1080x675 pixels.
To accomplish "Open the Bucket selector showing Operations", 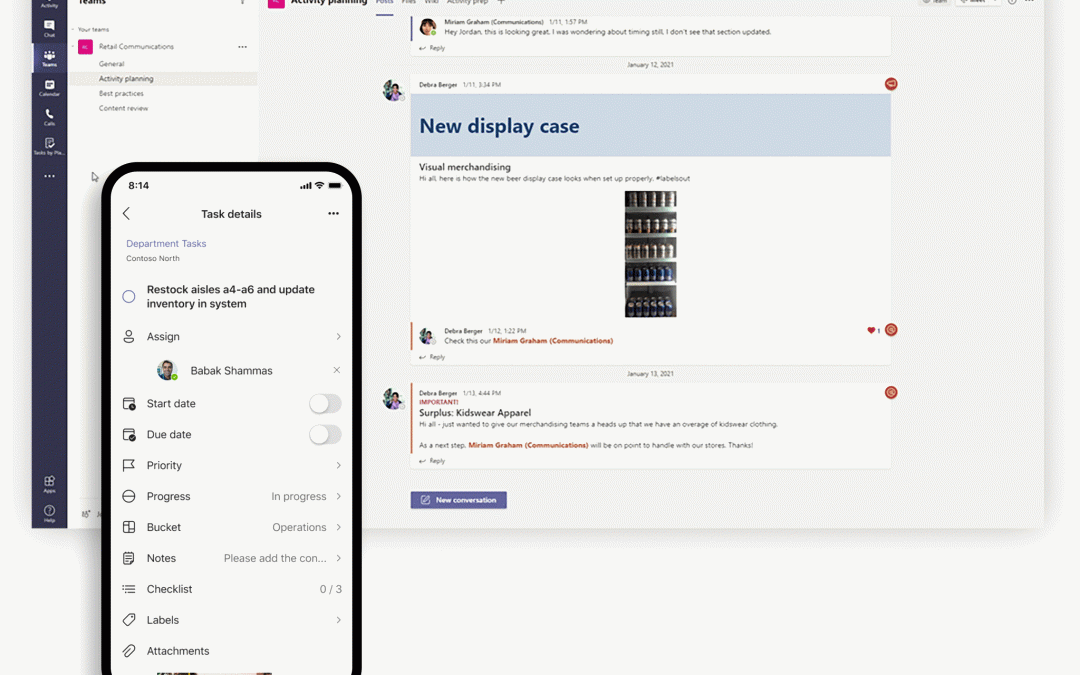I will (232, 528).
